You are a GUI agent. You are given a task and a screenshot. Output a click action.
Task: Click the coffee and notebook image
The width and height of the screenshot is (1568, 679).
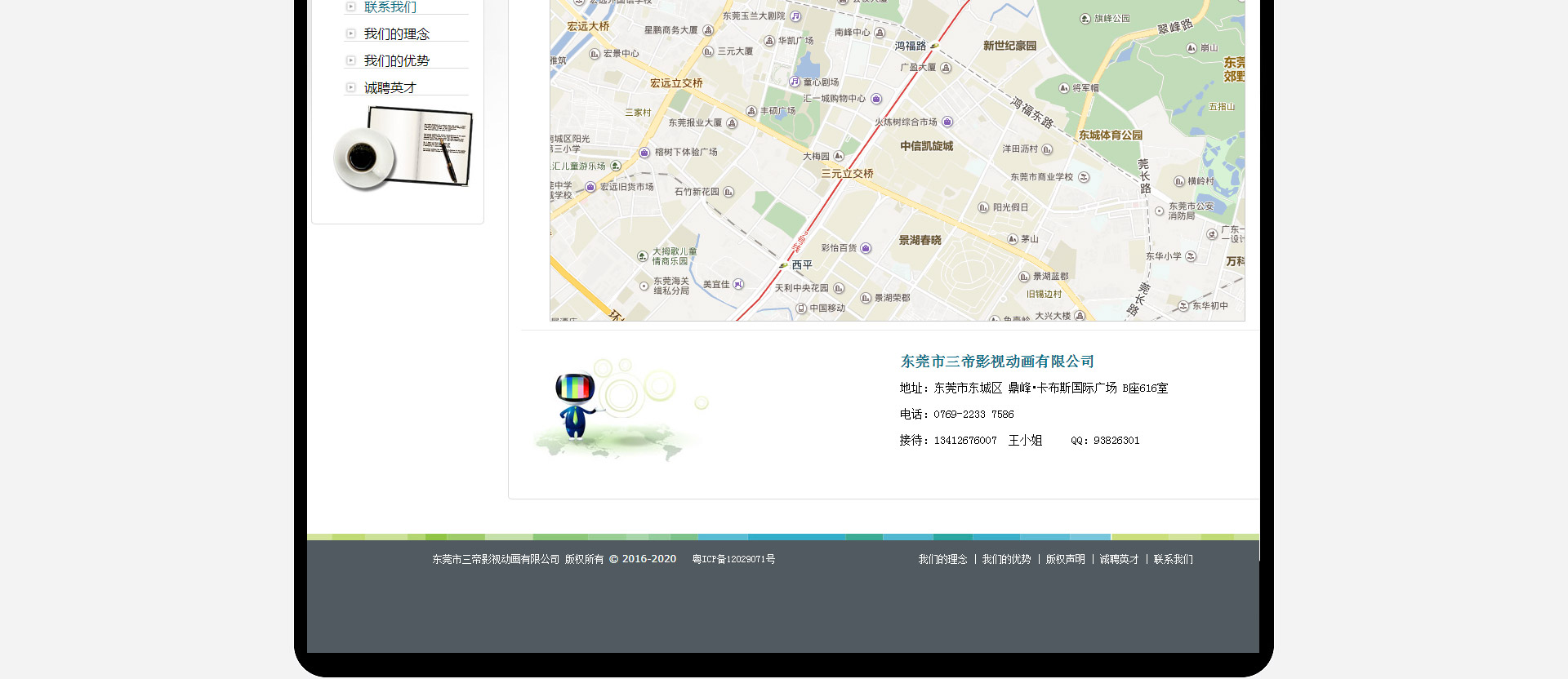[x=403, y=149]
